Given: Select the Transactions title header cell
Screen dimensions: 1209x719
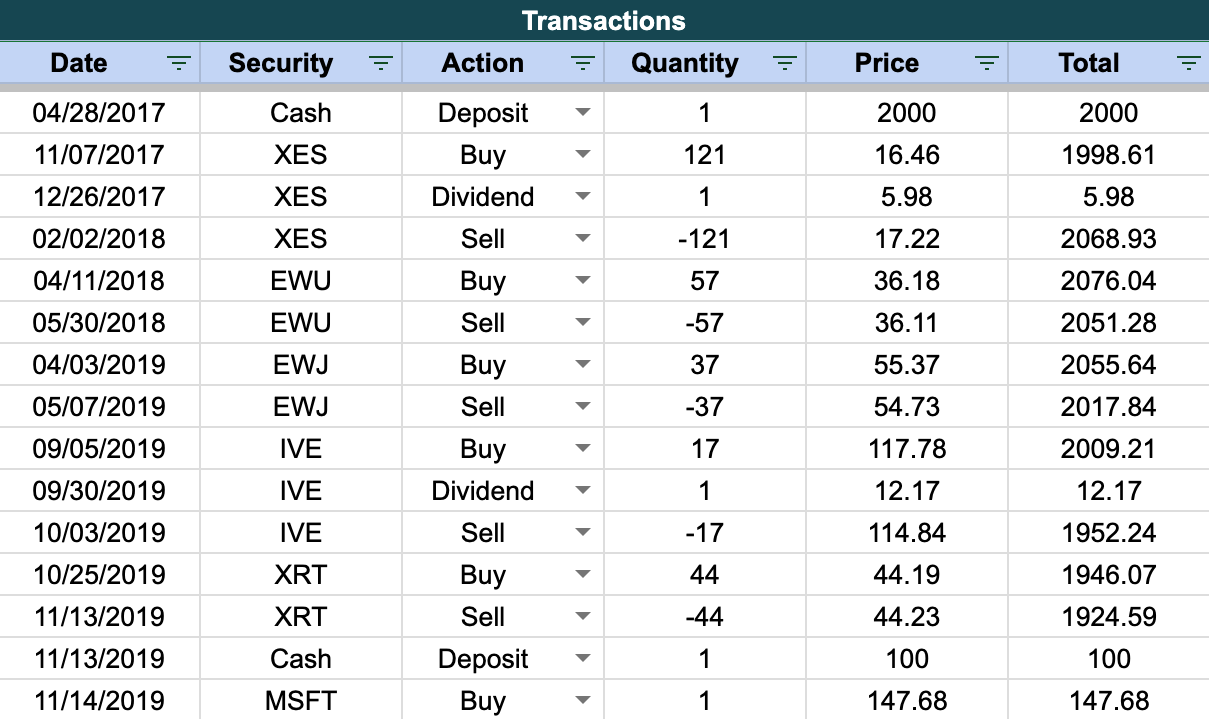Looking at the screenshot, I should 604,20.
